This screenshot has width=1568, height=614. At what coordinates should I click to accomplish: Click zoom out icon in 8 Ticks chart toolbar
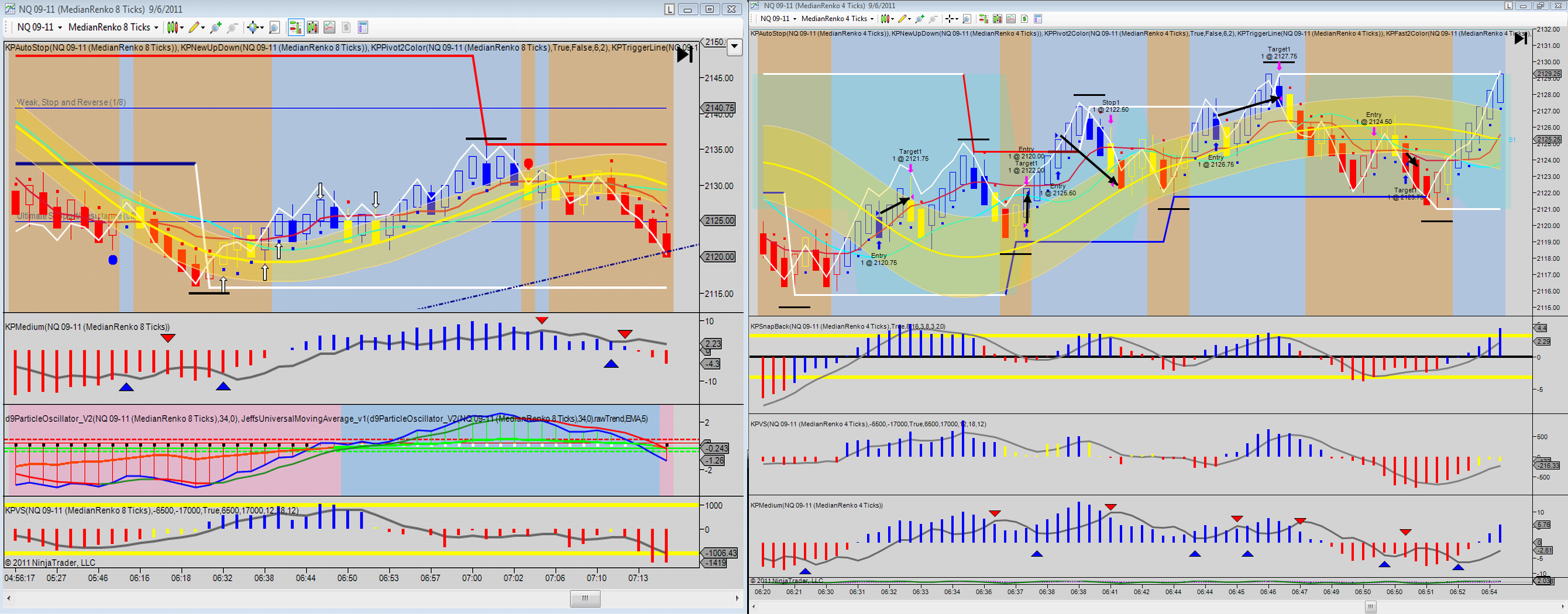coord(232,27)
